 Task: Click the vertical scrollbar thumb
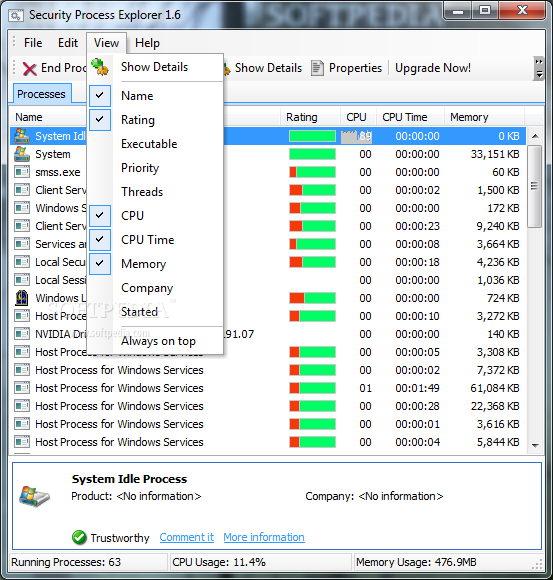pos(535,186)
